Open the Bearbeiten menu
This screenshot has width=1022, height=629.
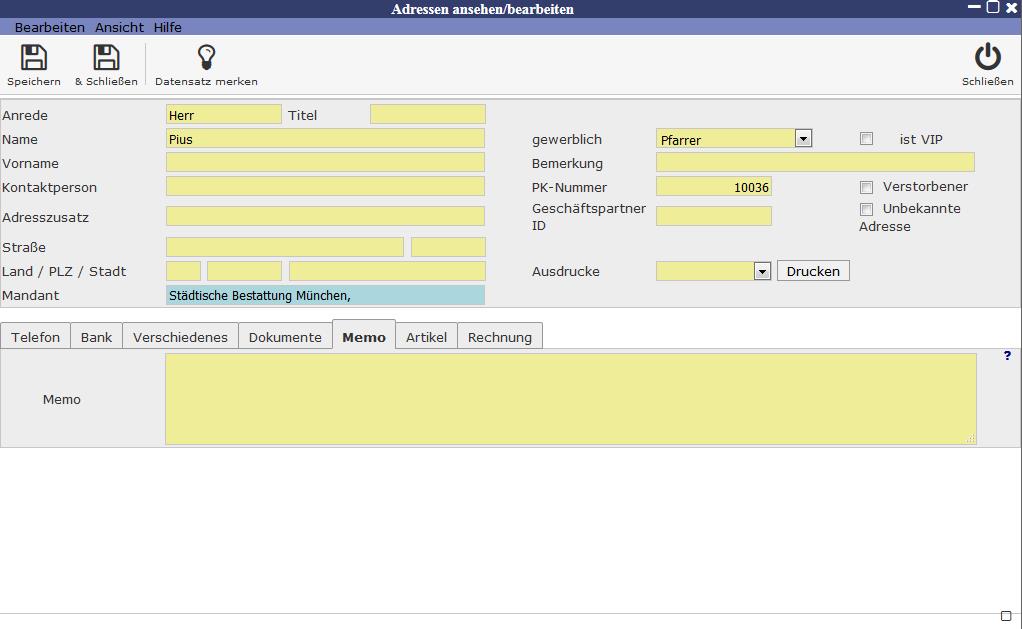click(50, 27)
